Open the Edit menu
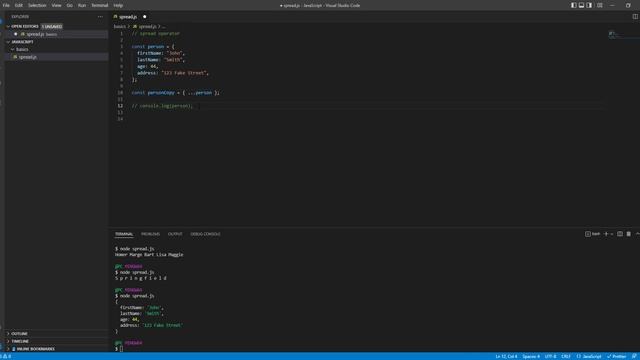The width and height of the screenshot is (640, 360). click(x=19, y=5)
